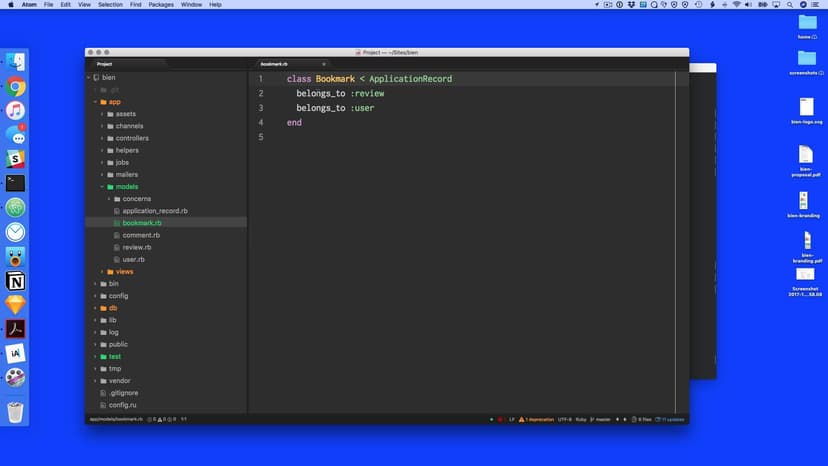Open user.rb in the tree view
Screen dimensions: 828x466
pyautogui.click(x=133, y=259)
